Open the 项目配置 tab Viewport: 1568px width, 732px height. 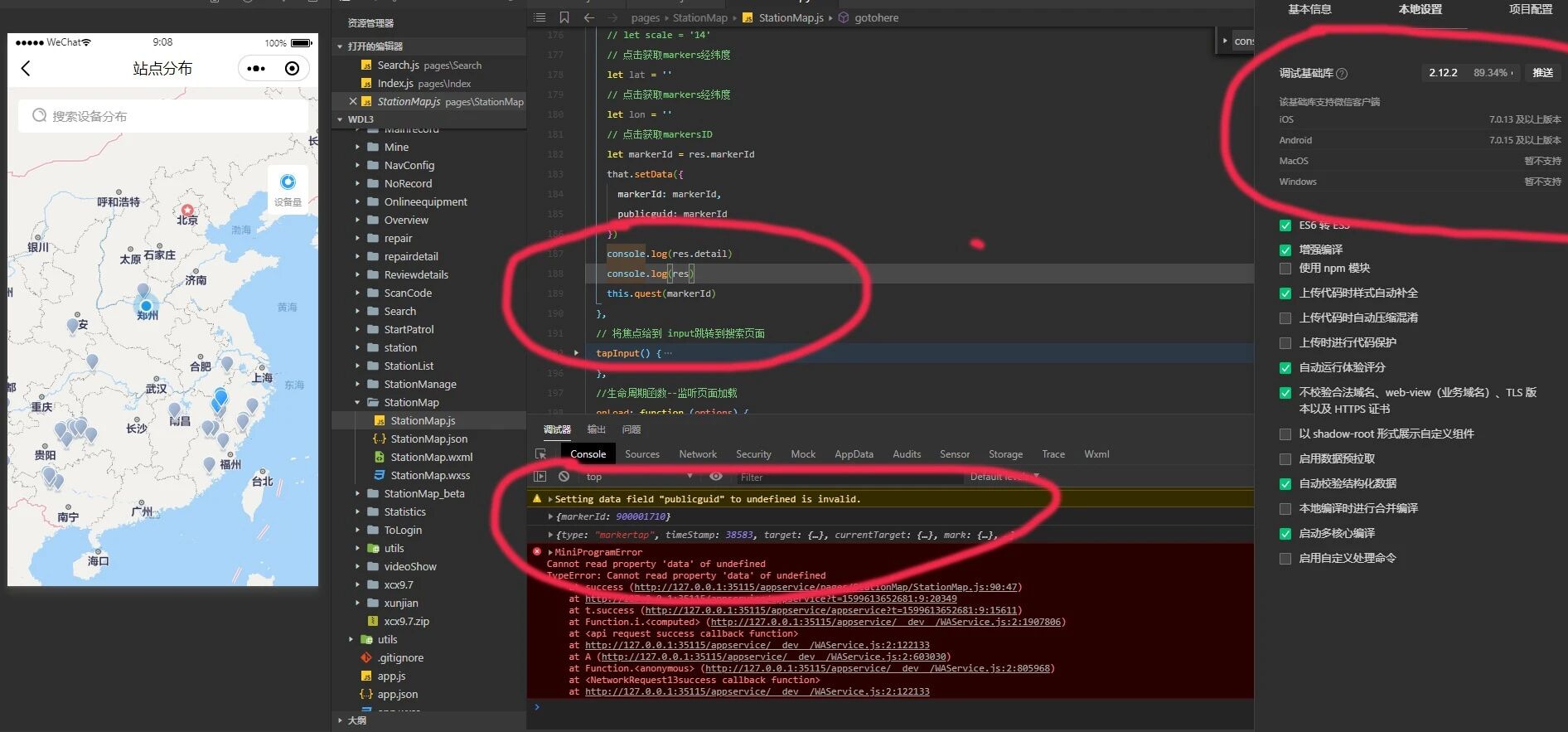[1531, 9]
